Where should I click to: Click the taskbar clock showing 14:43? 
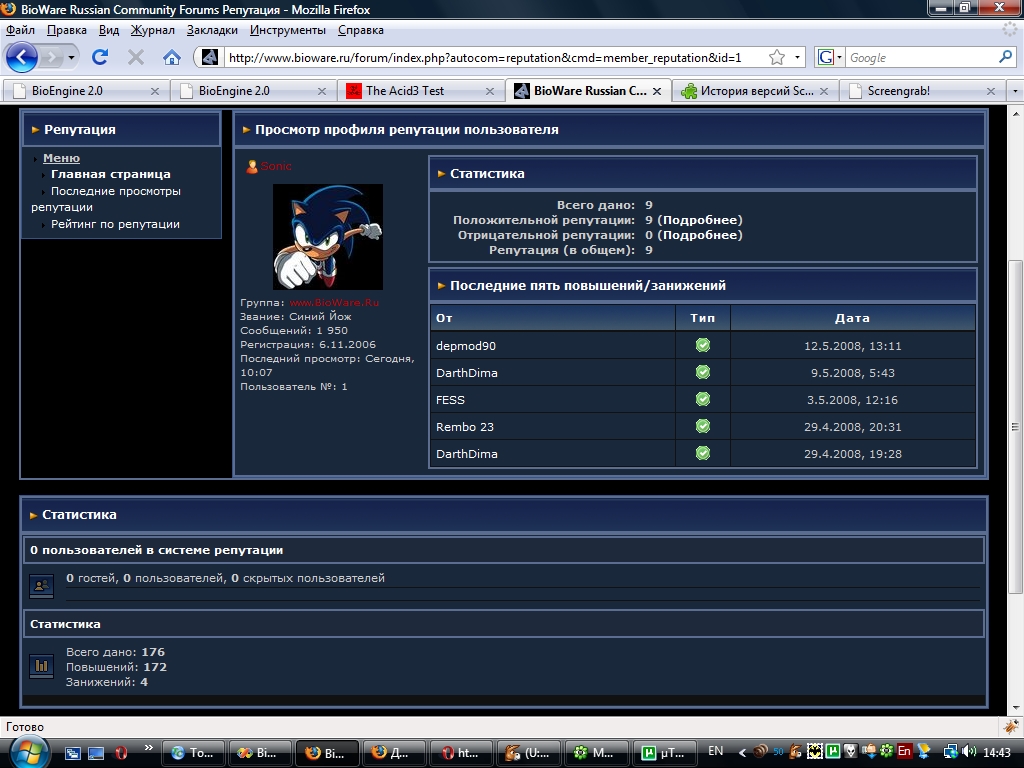[x=997, y=752]
